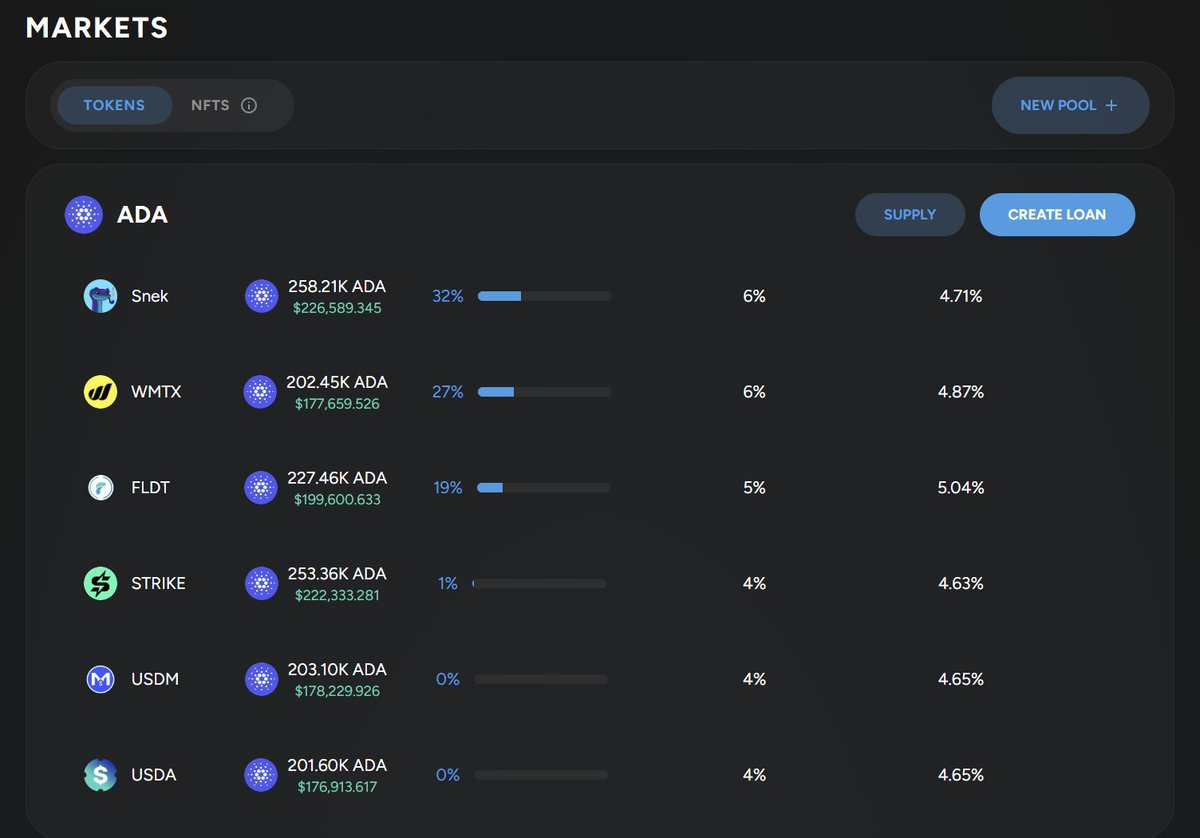
Task: Click the USDM token icon
Action: [x=100, y=679]
